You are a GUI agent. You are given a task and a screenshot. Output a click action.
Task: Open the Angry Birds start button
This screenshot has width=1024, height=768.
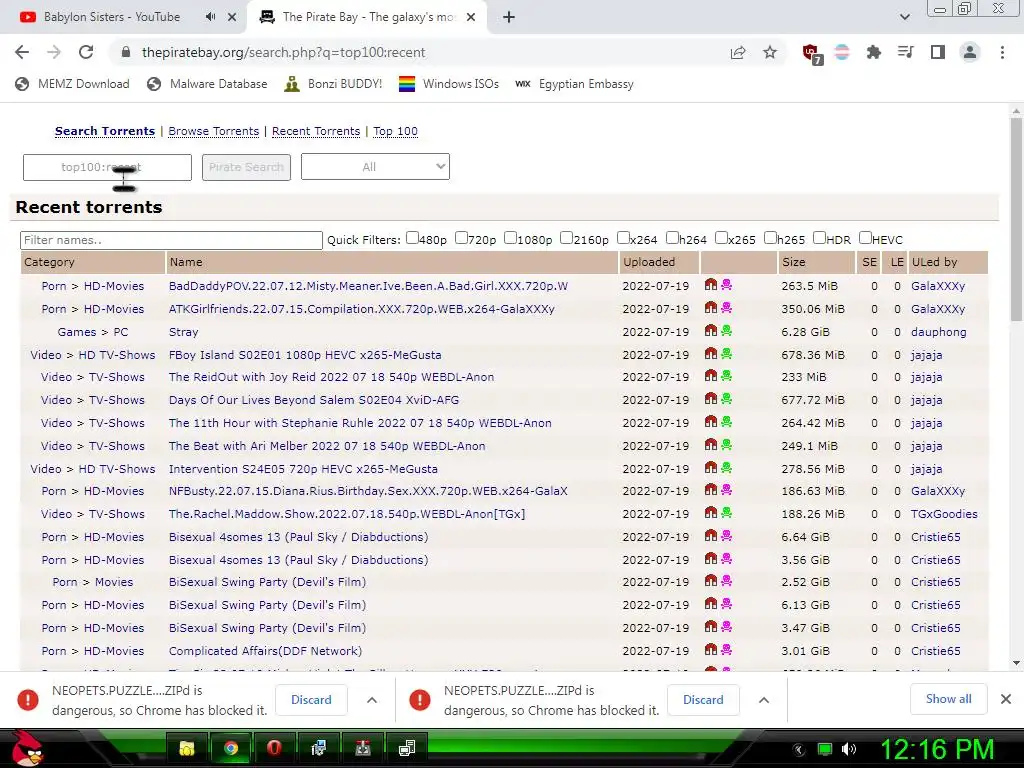click(x=27, y=748)
